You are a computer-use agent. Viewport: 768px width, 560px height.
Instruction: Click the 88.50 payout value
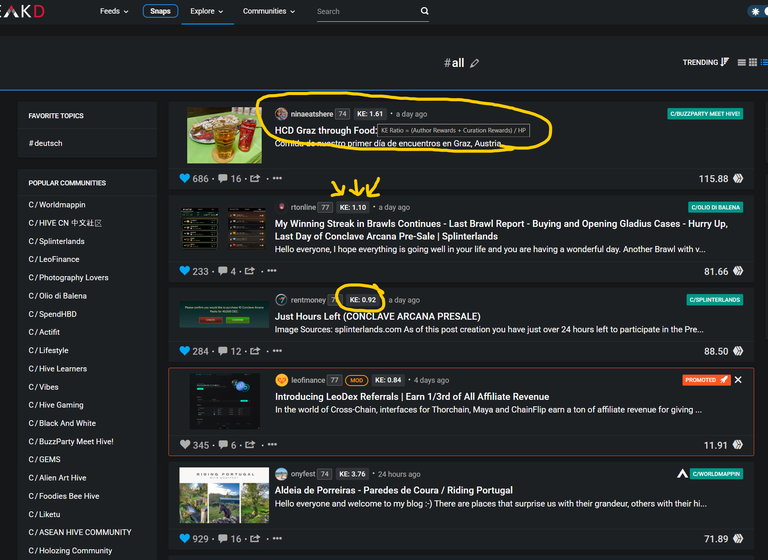[x=716, y=351]
